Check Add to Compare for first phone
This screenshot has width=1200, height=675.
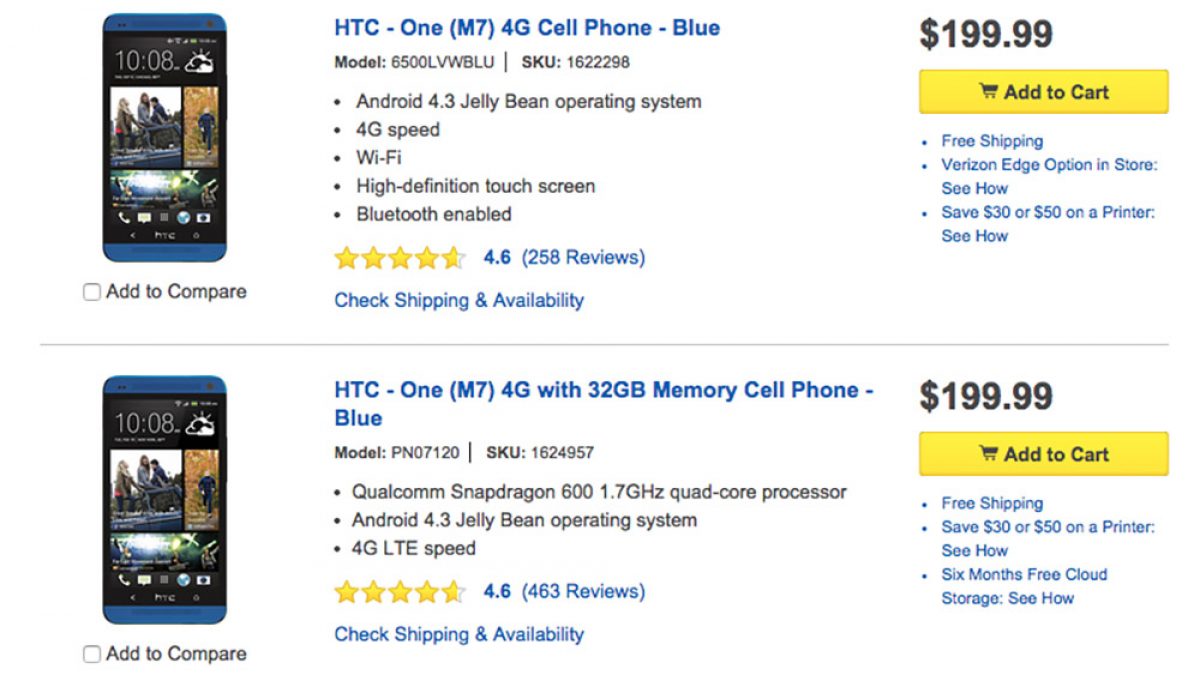[92, 292]
